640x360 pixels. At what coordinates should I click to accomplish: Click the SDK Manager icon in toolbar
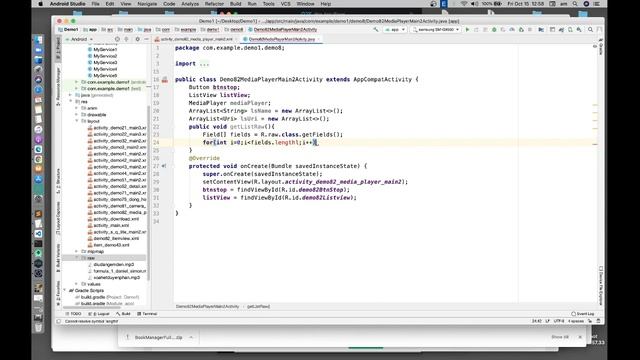579,29
